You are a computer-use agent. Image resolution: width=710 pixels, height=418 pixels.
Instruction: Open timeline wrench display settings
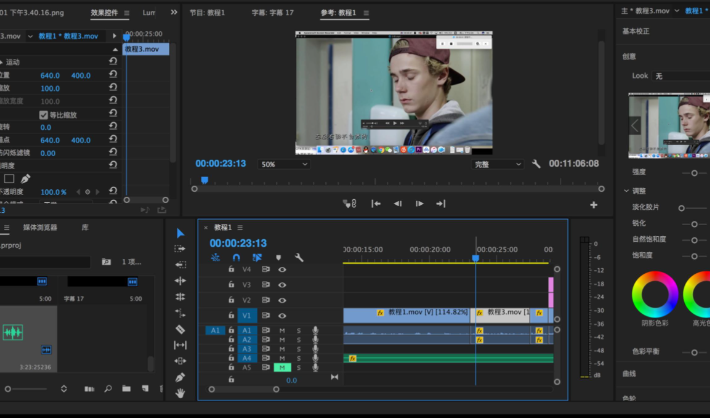click(x=299, y=257)
